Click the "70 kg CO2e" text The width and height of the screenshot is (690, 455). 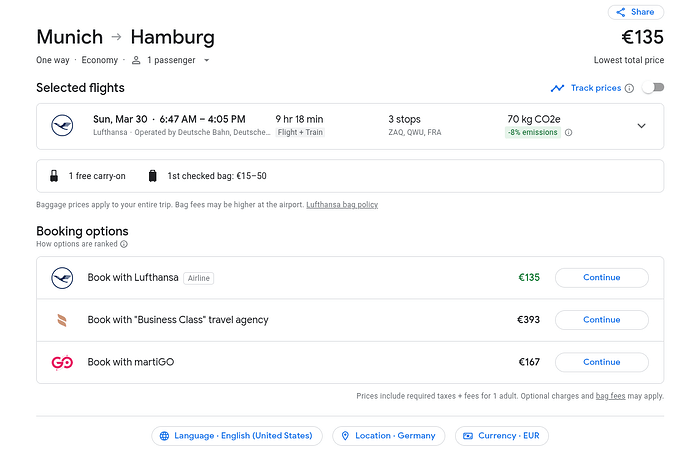[x=534, y=119]
